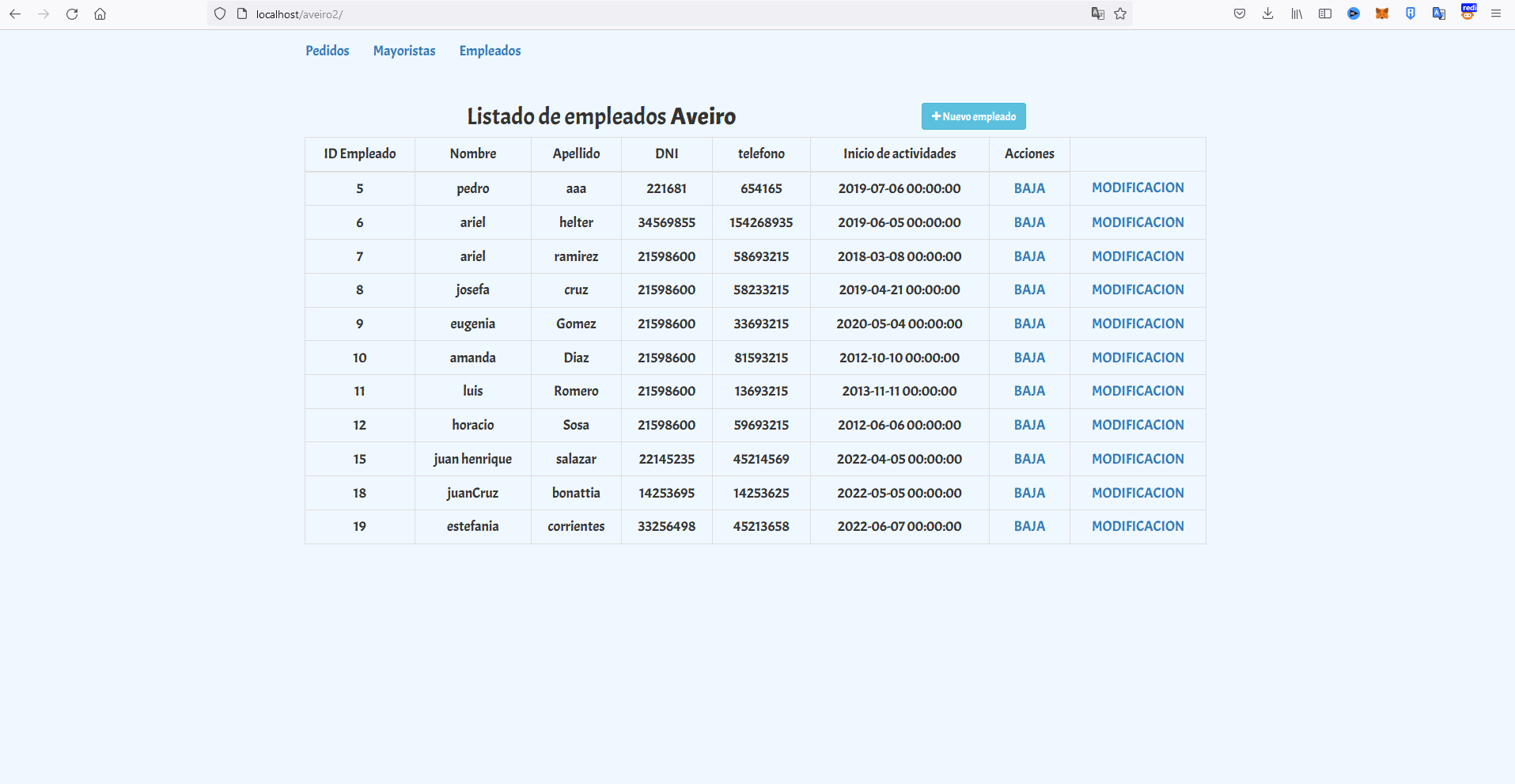1515x784 pixels.
Task: Toggle the sidebar view icon
Action: 1325,13
